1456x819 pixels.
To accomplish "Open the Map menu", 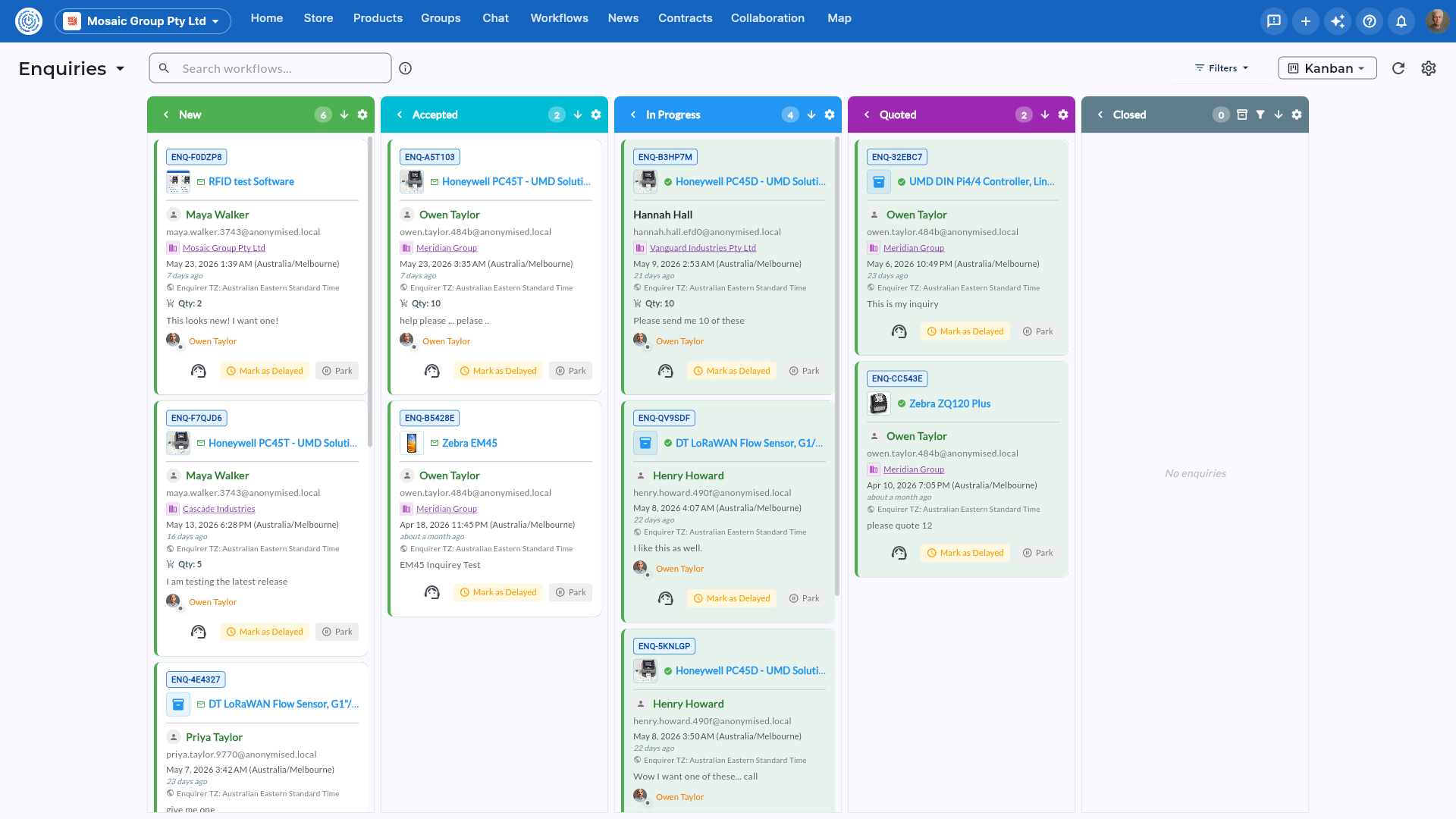I will 839,18.
